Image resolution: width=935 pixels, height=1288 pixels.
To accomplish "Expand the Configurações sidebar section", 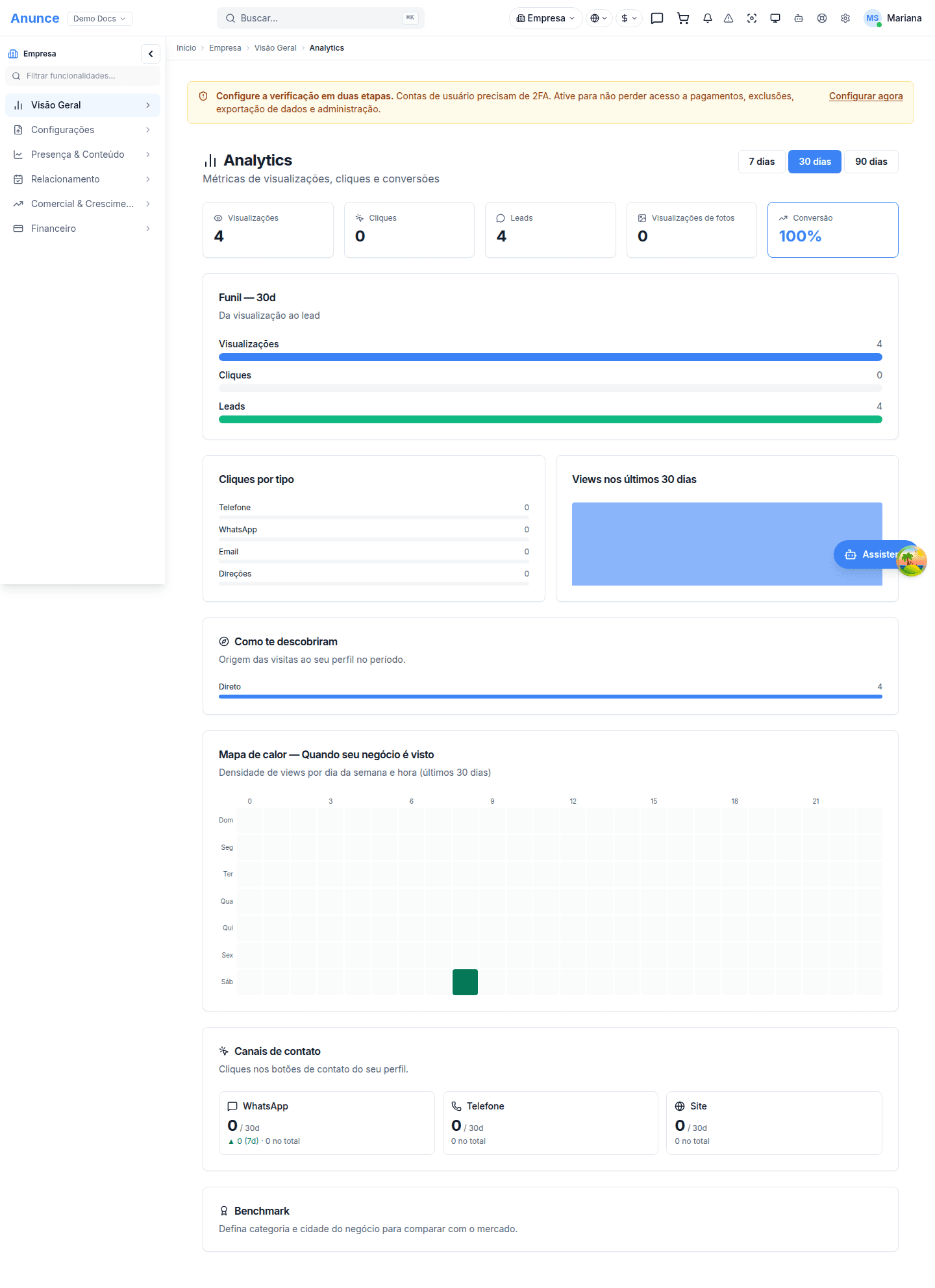I will (x=82, y=130).
